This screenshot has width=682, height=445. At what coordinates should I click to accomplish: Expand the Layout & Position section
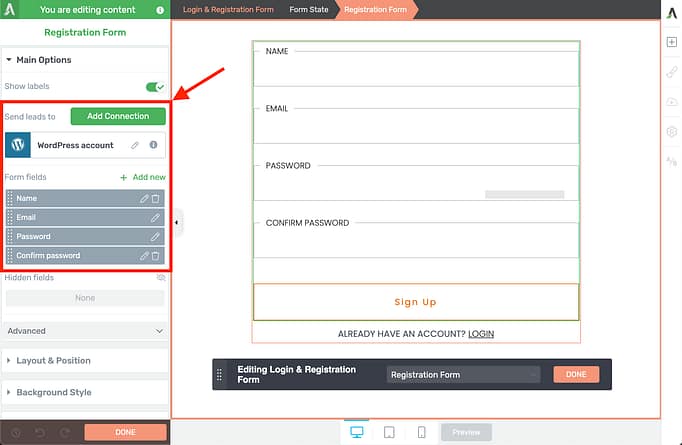coord(85,361)
